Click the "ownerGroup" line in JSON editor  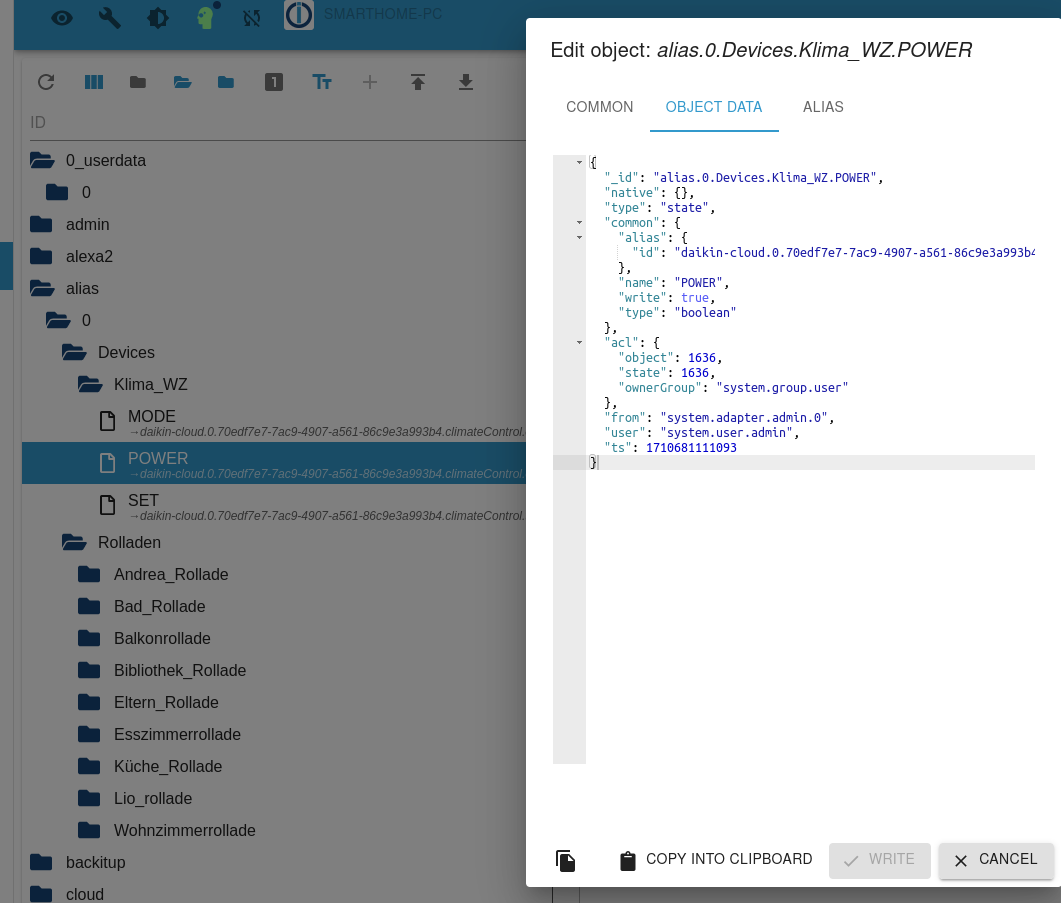click(x=733, y=388)
